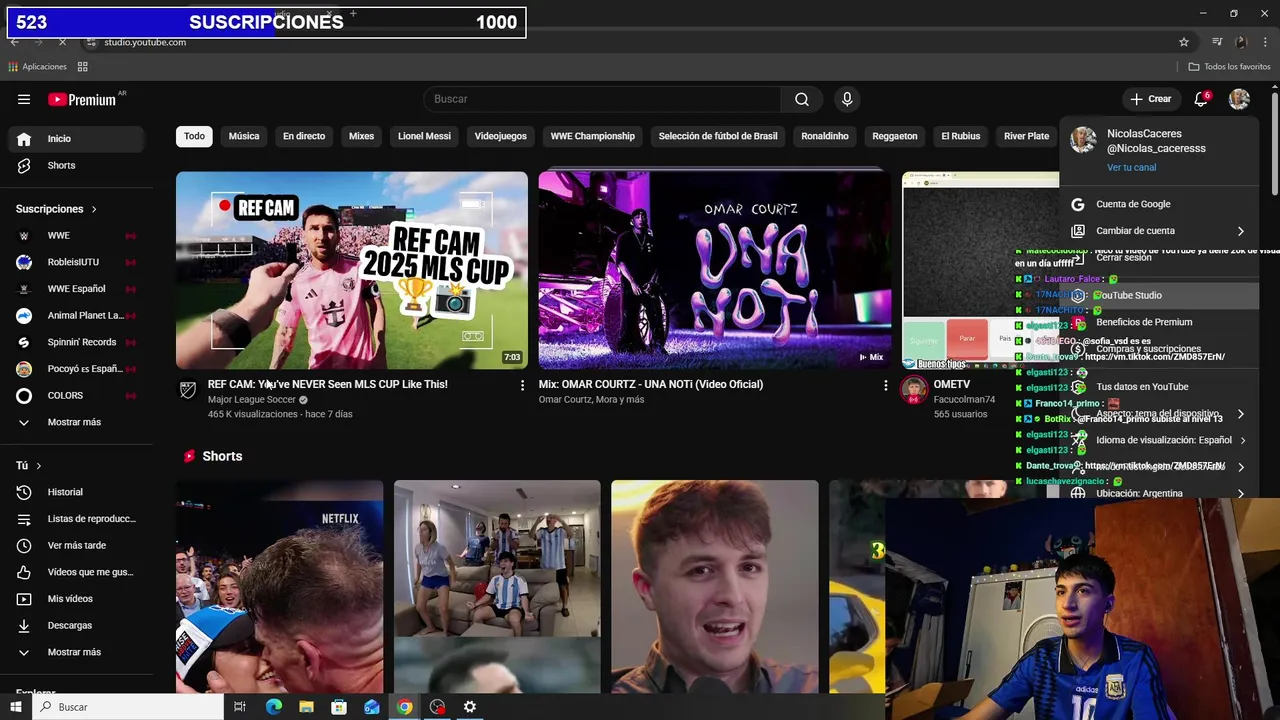Screen dimensions: 1280x720
Task: Open RobleisIUTU channel subscription
Action: click(x=76, y=262)
